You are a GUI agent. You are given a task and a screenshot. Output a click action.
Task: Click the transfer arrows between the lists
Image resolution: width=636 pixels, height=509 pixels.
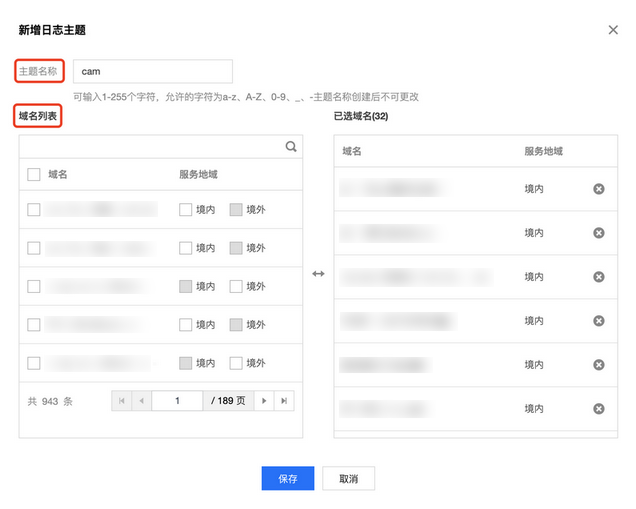coord(318,274)
